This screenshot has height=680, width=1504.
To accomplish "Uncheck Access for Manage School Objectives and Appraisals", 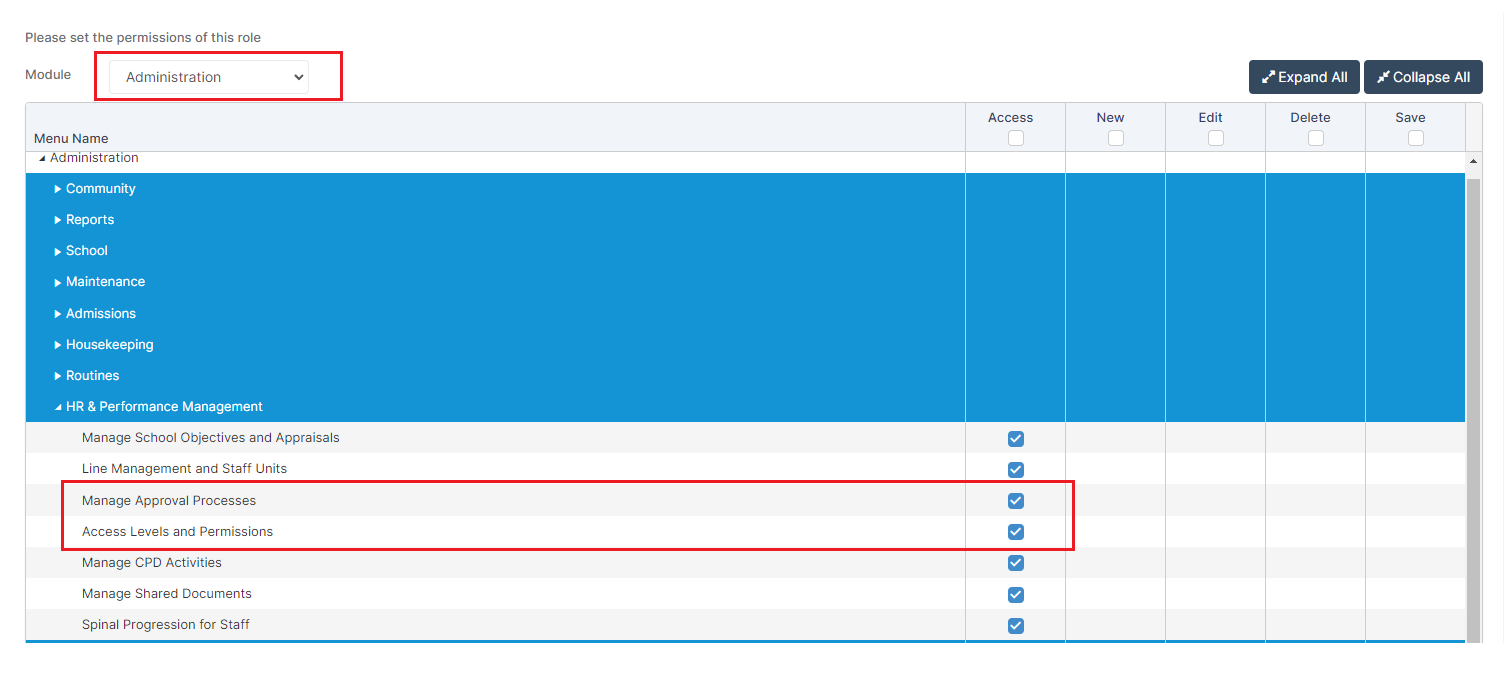I will 1016,439.
